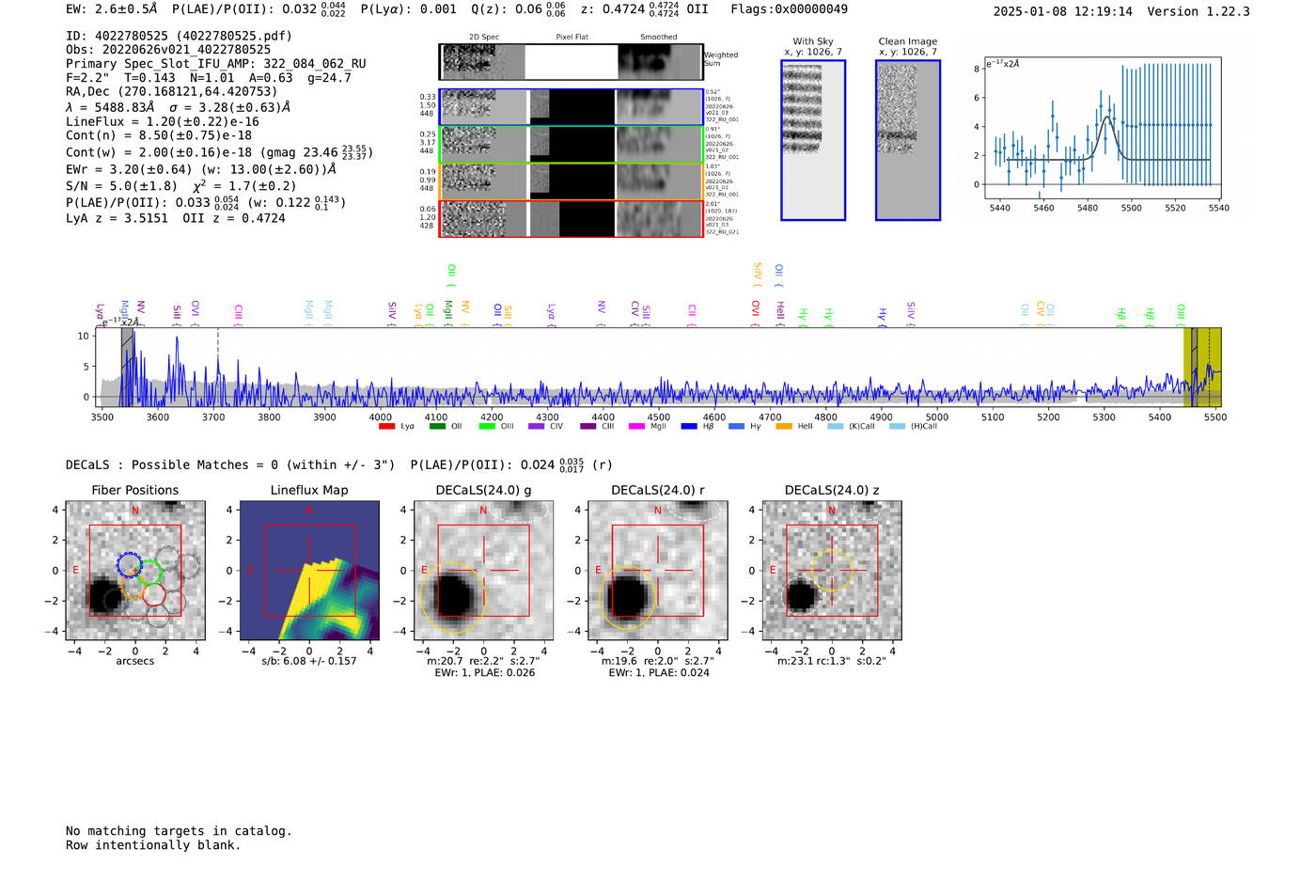
Task: Select the blue-bordered 2D spectrum fiber row
Action: pyautogui.click(x=571, y=107)
